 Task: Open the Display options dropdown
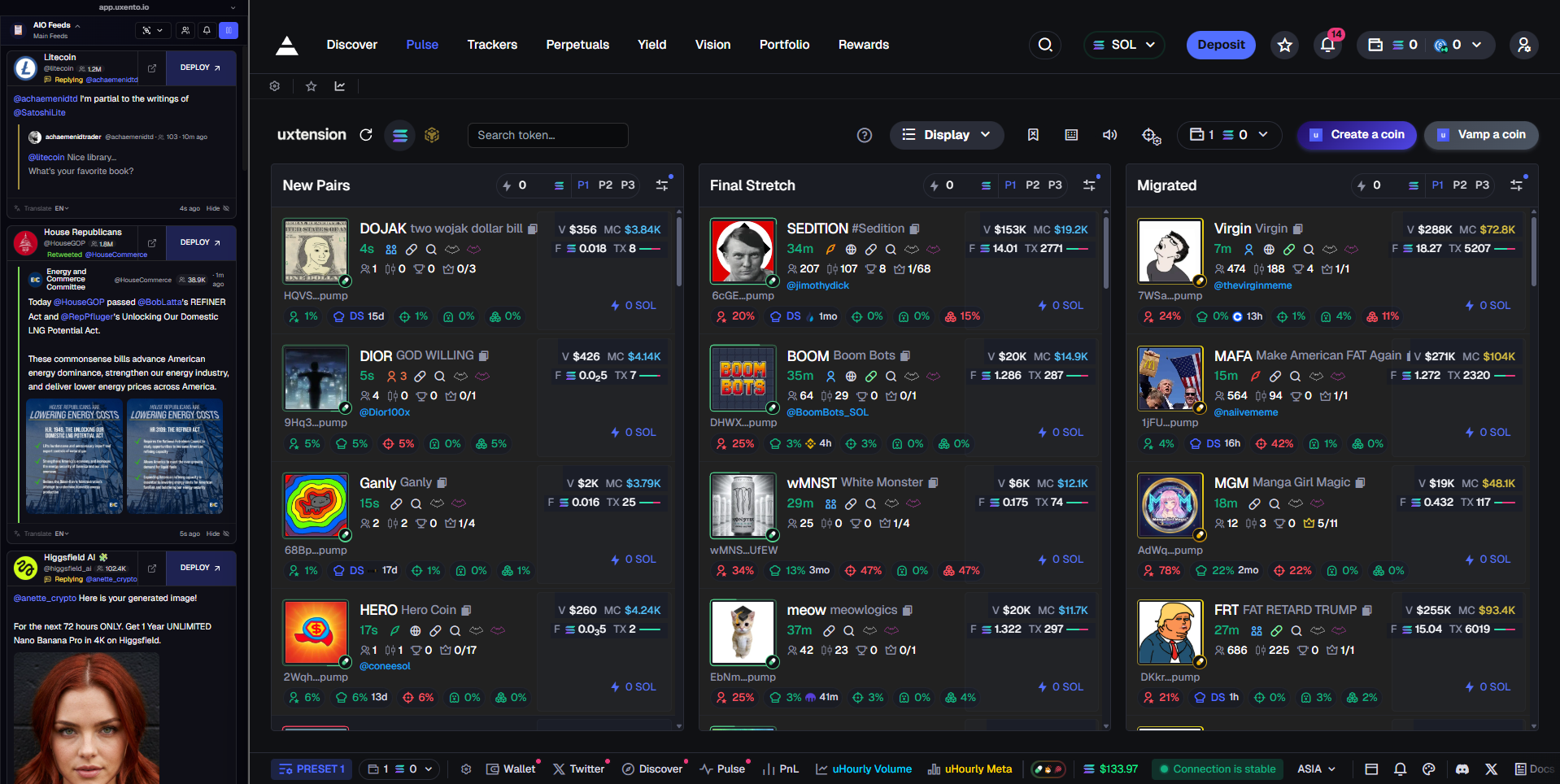[x=946, y=135]
